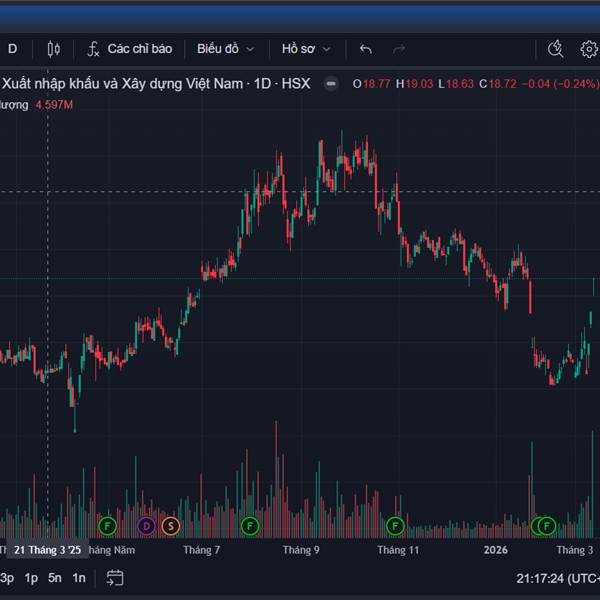Open the quick search icon
Image resolution: width=600 pixels, height=600 pixels.
coord(557,48)
